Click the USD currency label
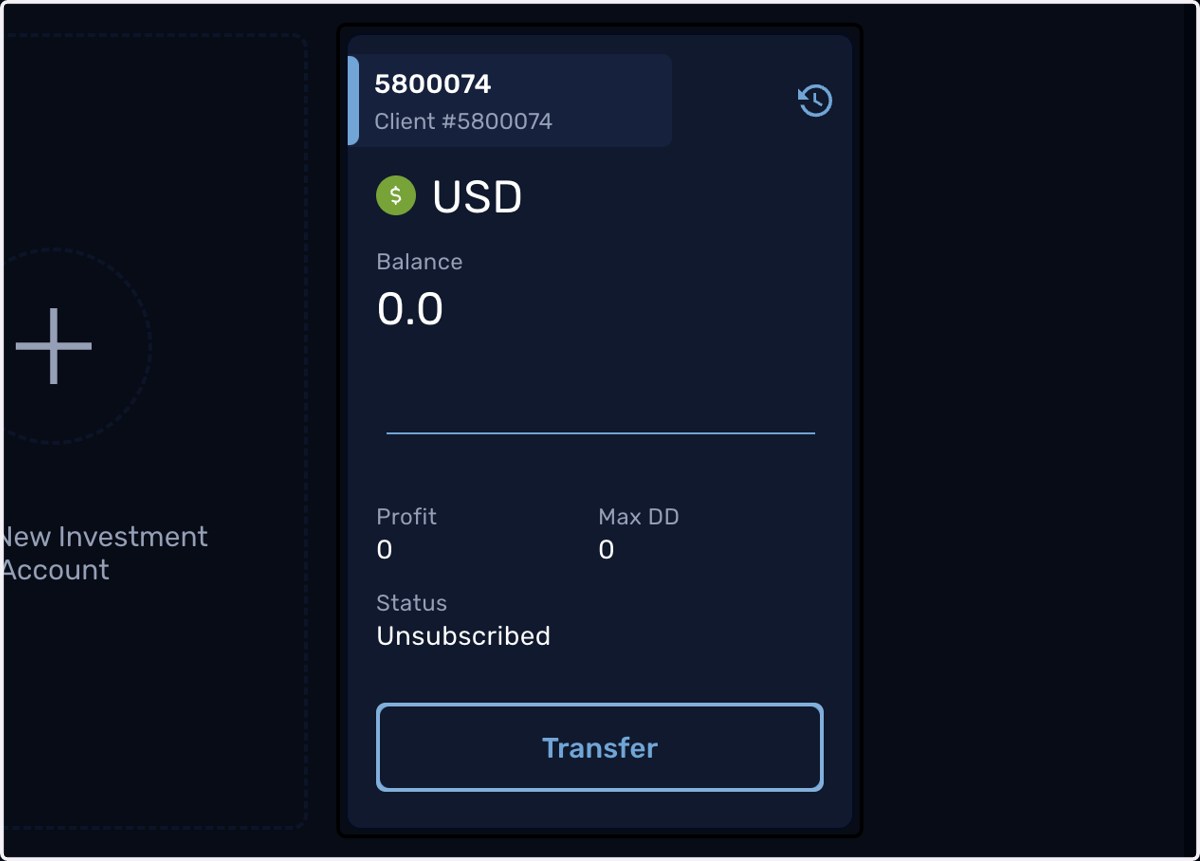1200x861 pixels. coord(477,197)
